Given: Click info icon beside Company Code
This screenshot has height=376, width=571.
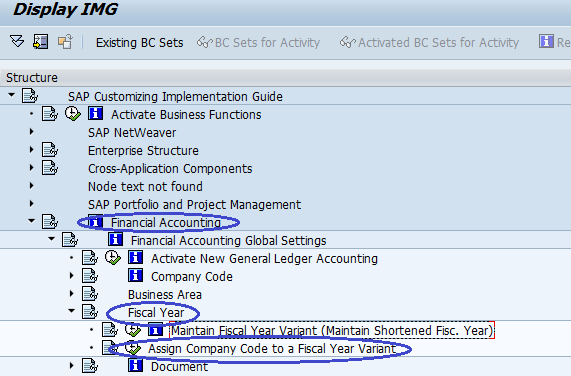Looking at the screenshot, I should (135, 276).
